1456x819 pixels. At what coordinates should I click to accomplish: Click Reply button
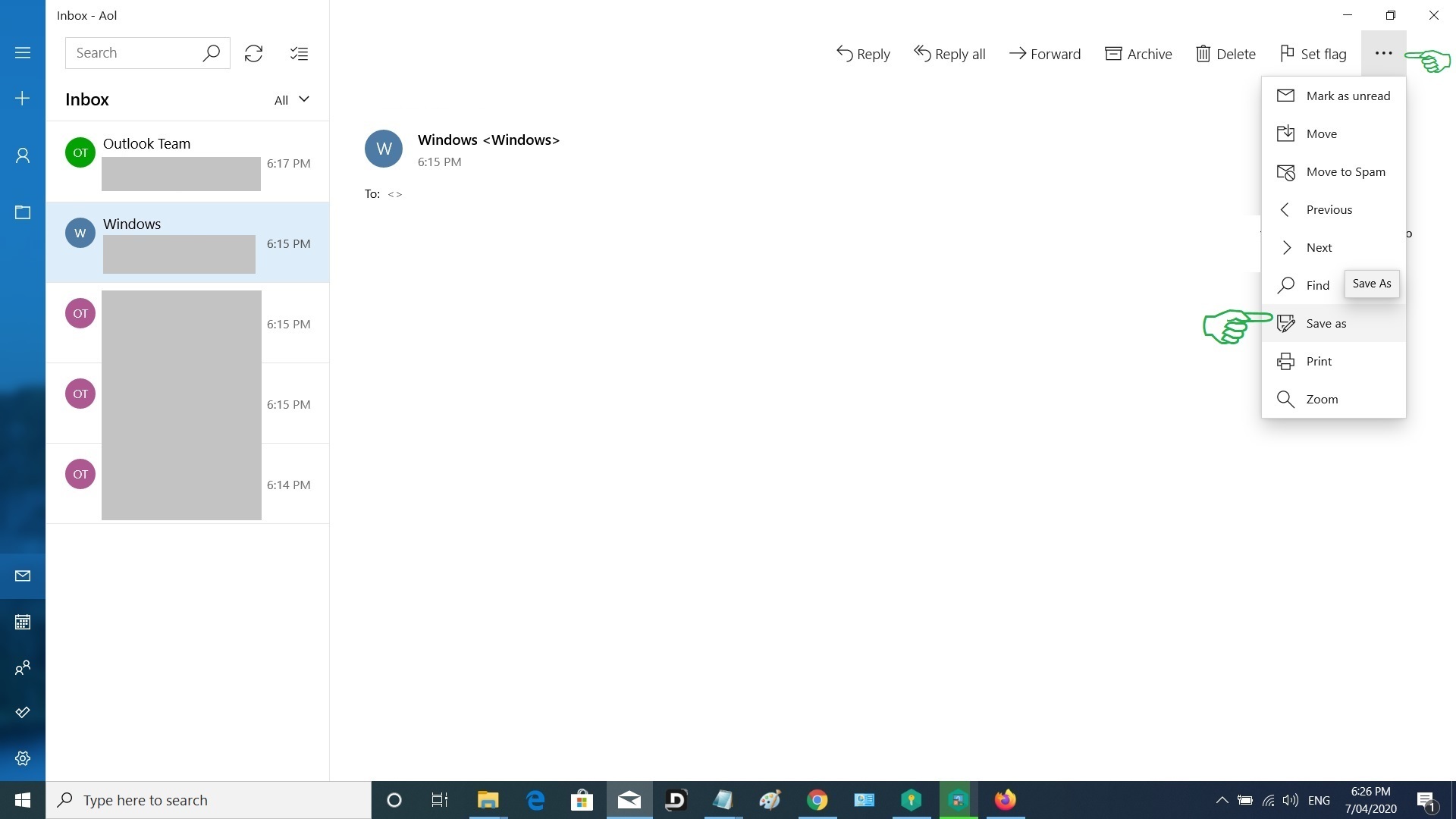pyautogui.click(x=863, y=54)
